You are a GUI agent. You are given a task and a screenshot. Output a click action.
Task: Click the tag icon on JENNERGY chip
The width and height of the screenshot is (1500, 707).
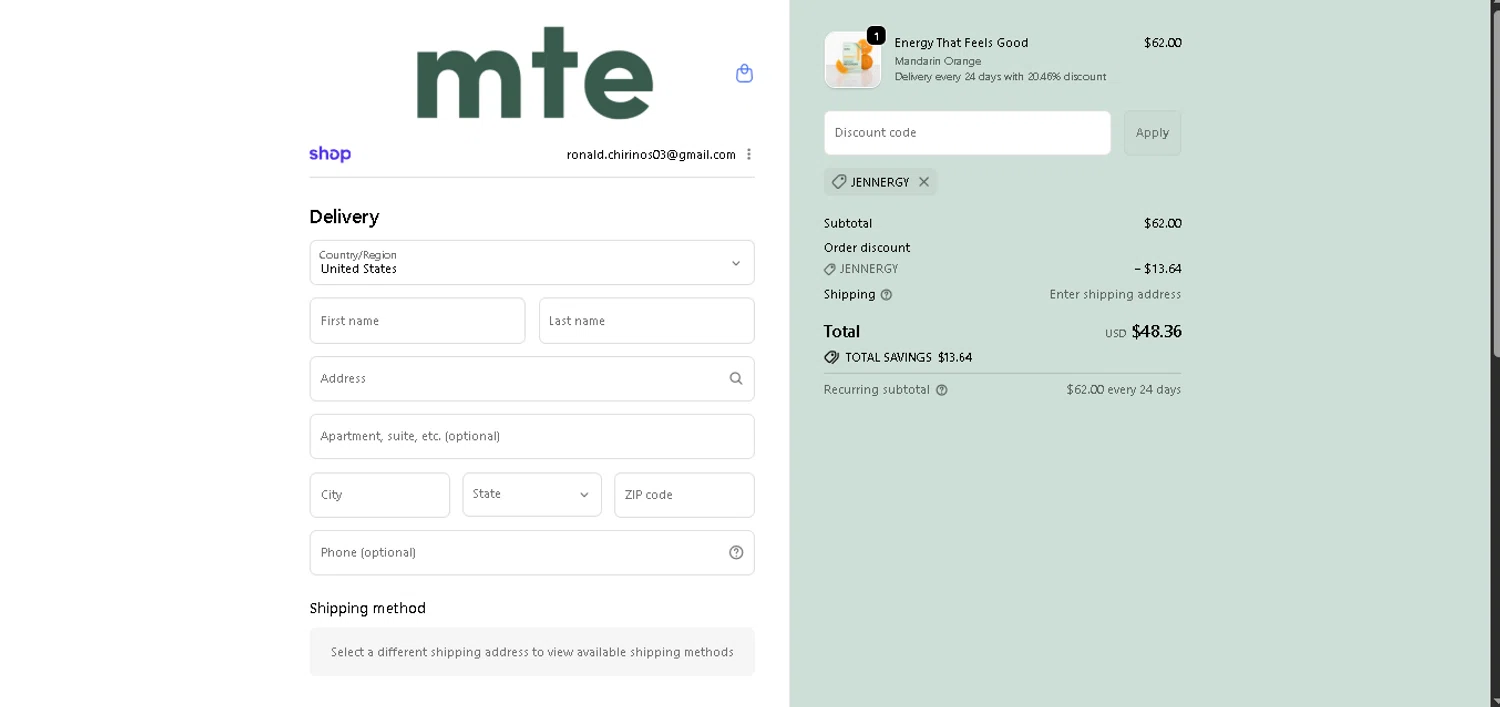tap(839, 182)
